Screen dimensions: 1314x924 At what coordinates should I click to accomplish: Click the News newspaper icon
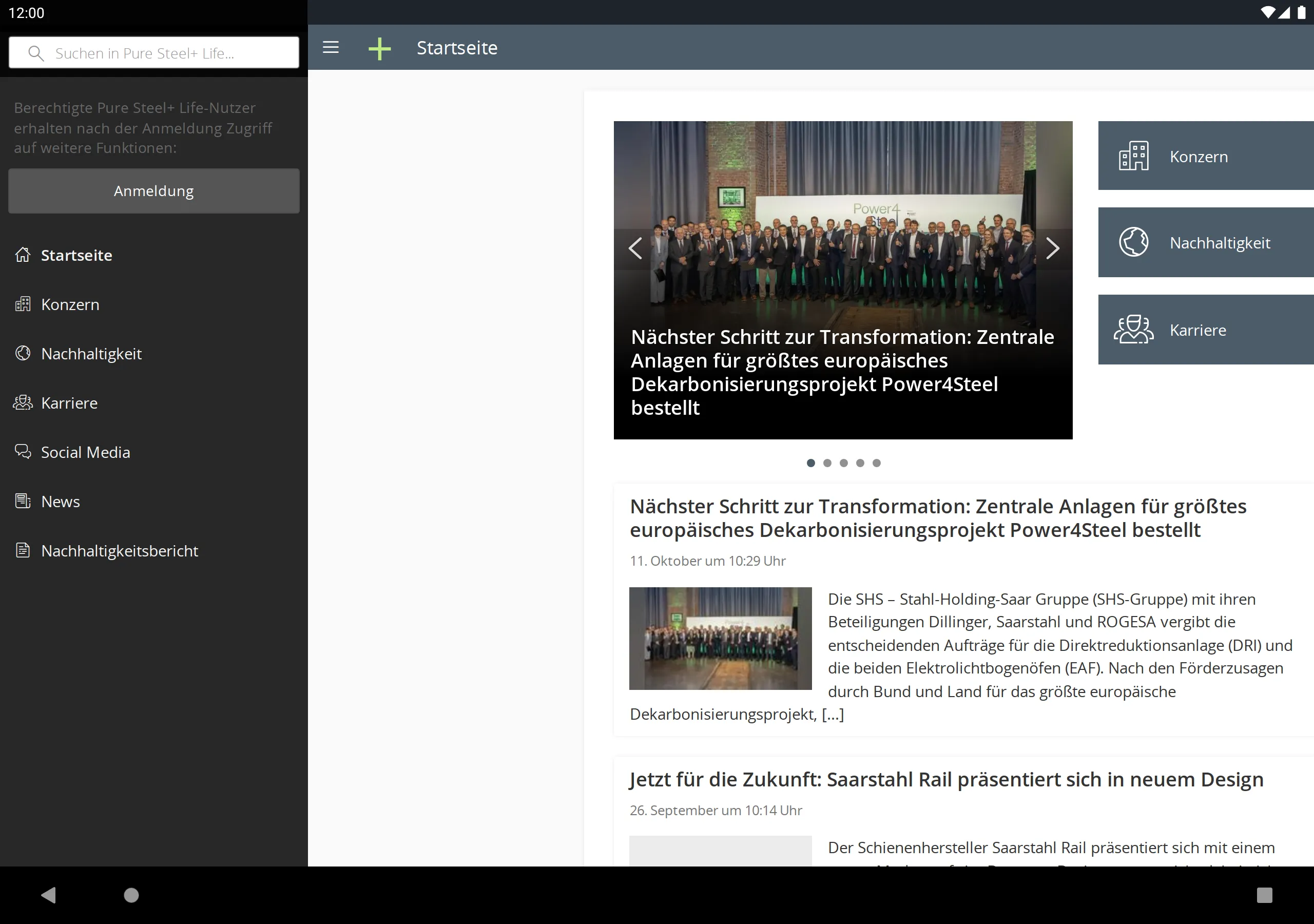pyautogui.click(x=23, y=501)
